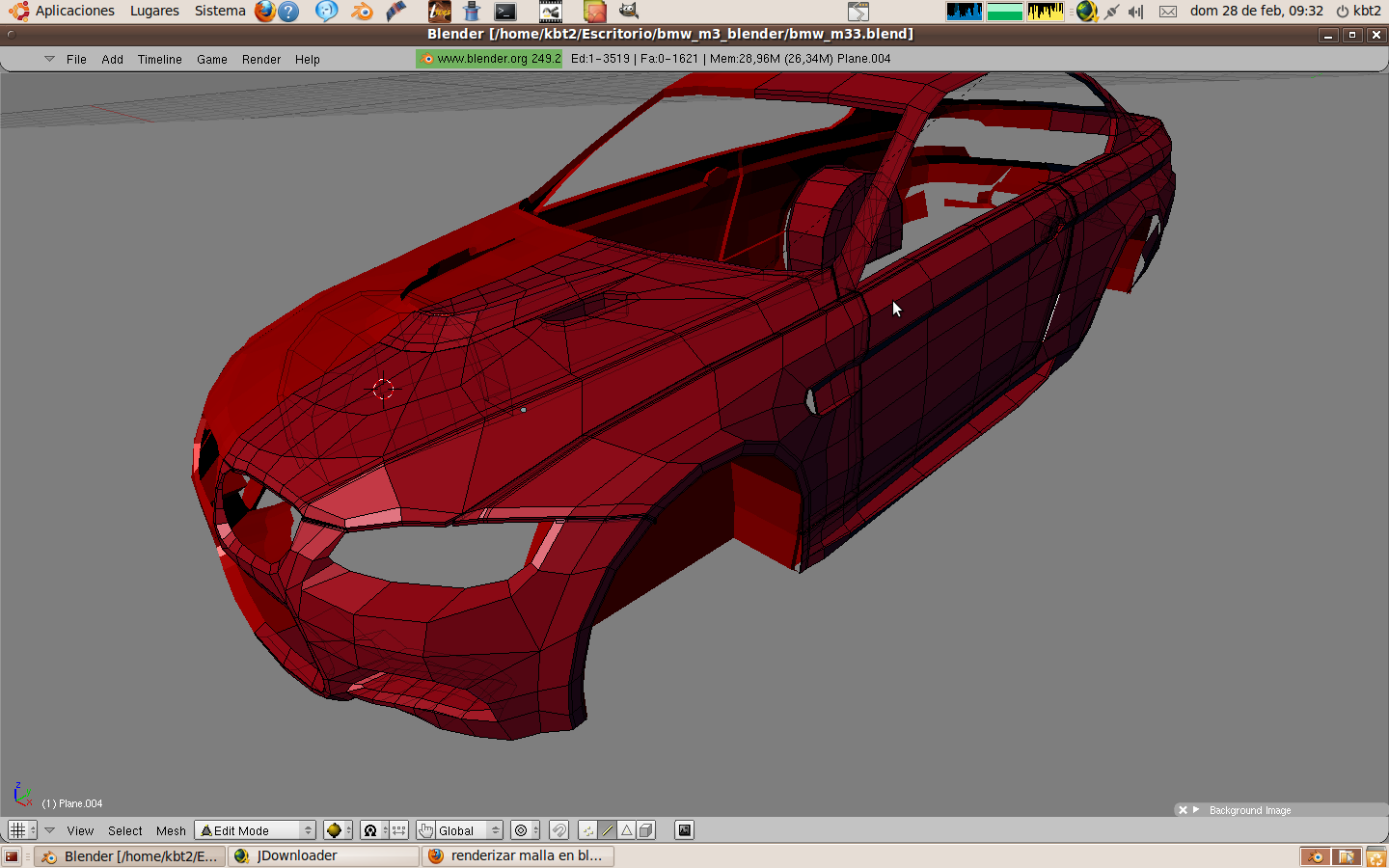Open the Render menu
This screenshot has width=1389, height=868.
point(261,60)
